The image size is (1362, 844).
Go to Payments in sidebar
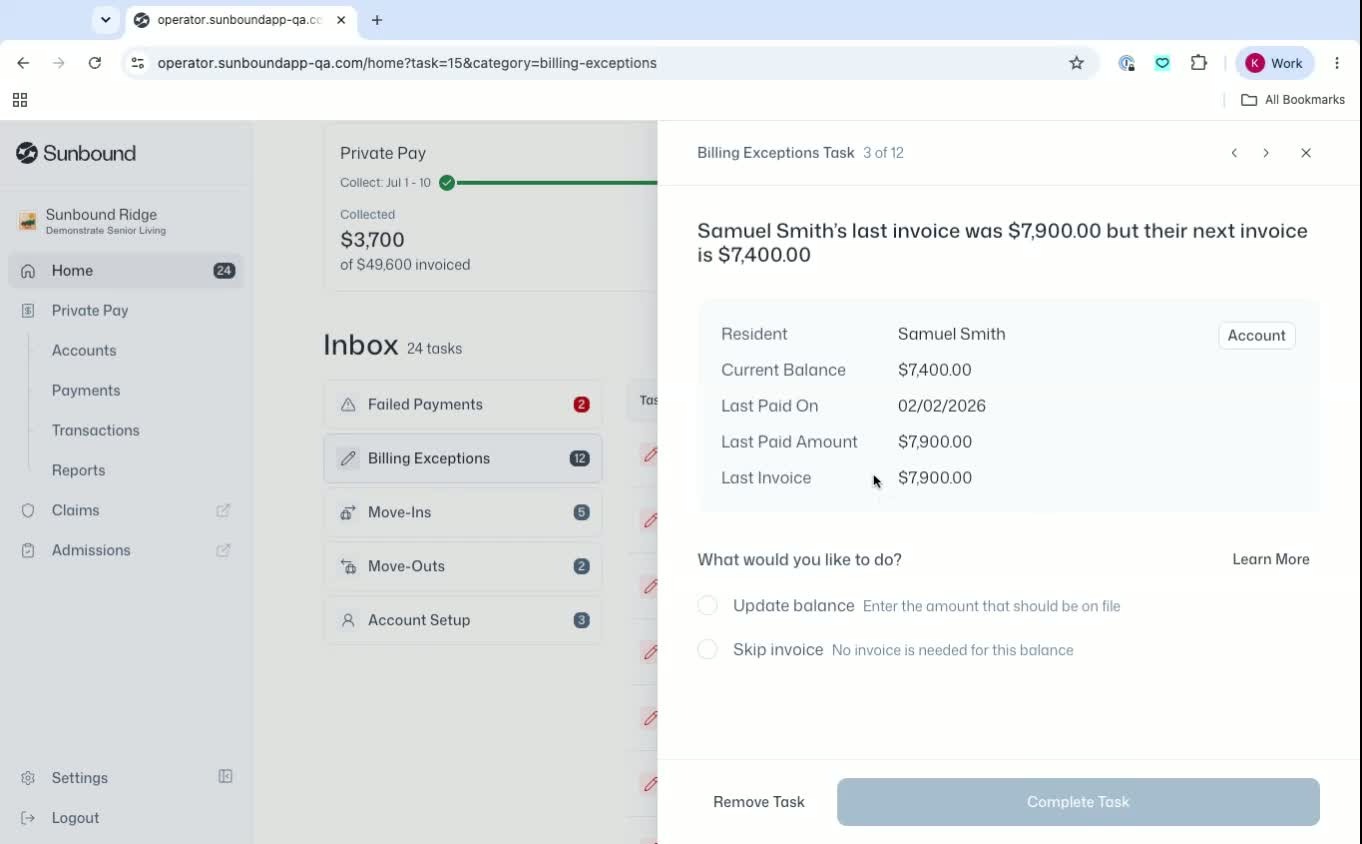86,390
